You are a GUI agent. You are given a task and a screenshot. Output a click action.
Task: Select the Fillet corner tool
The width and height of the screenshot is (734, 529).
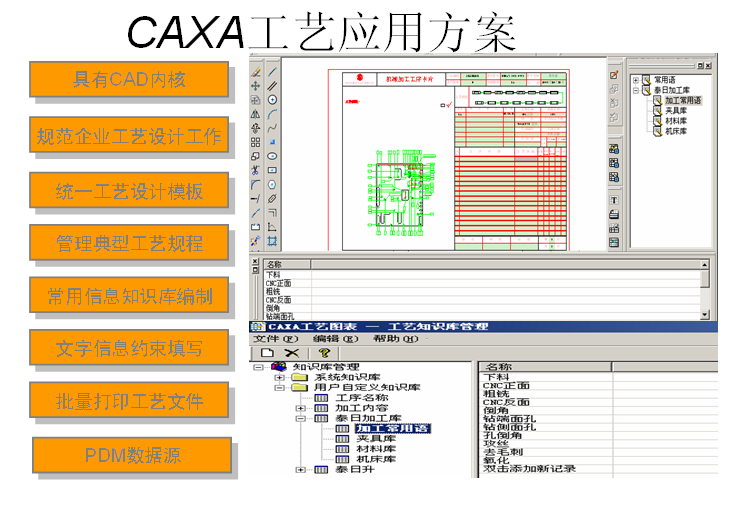coord(256,184)
